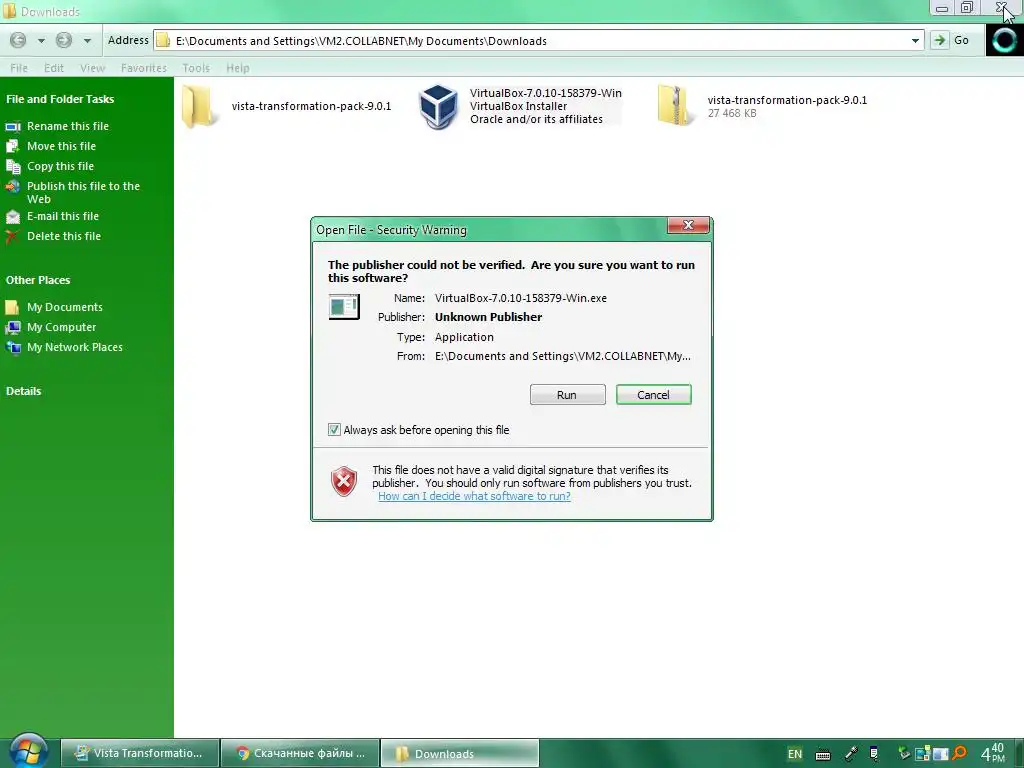The image size is (1024, 768).
Task: Click the Forward navigation button
Action: click(x=63, y=40)
